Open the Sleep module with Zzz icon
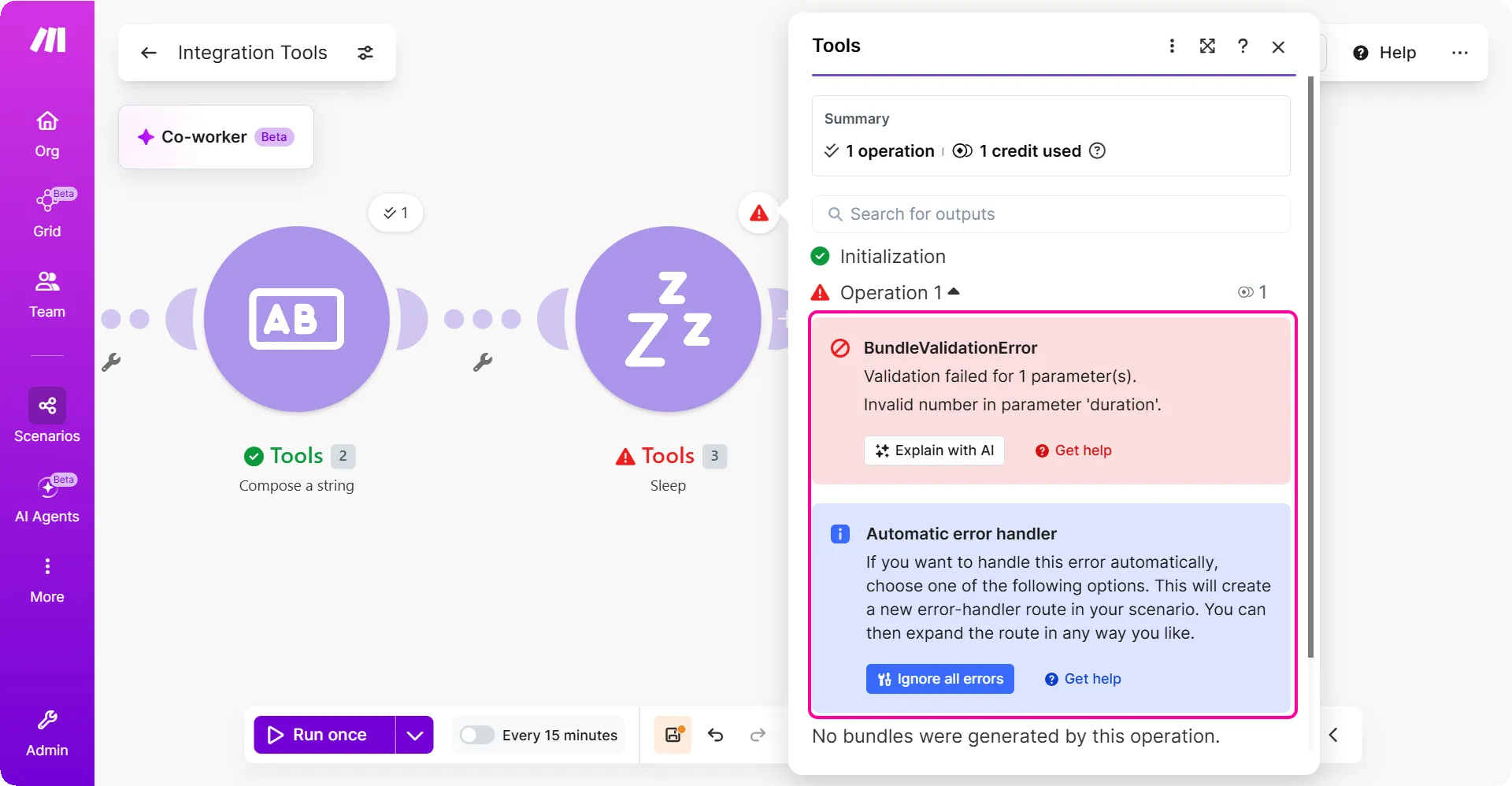This screenshot has width=1512, height=786. pyautogui.click(x=668, y=319)
